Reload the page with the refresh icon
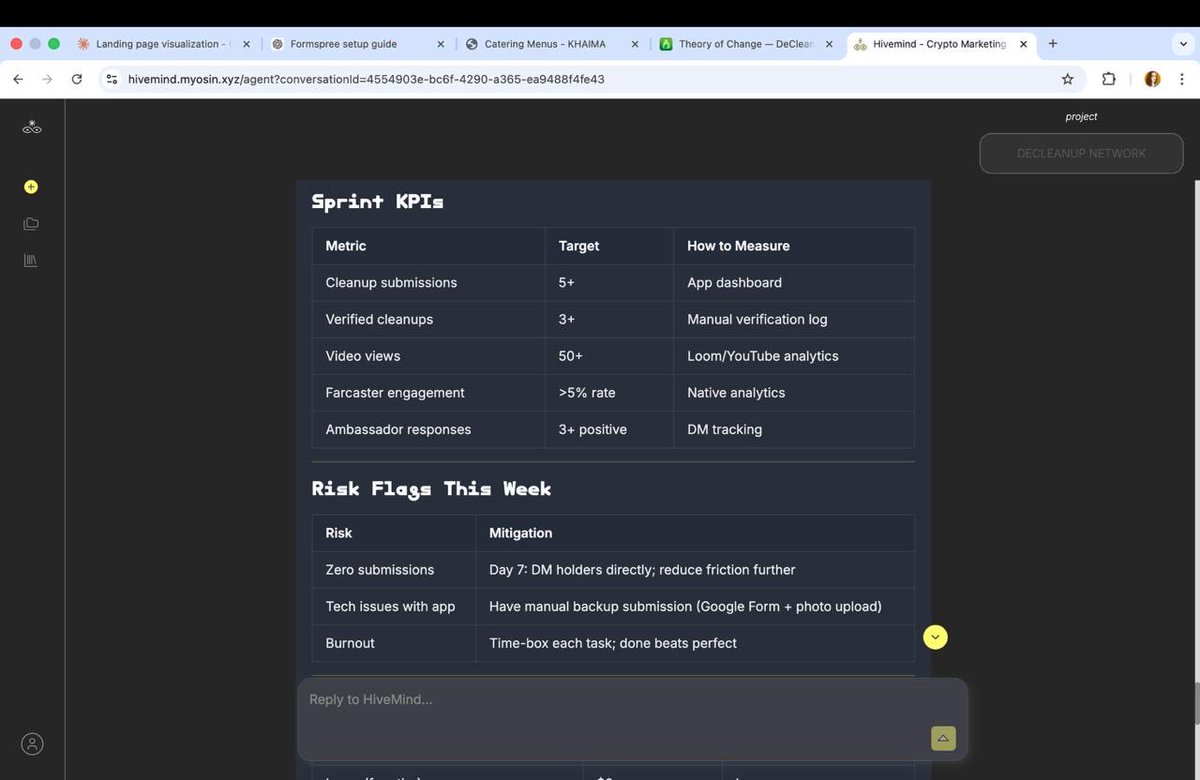 point(77,78)
